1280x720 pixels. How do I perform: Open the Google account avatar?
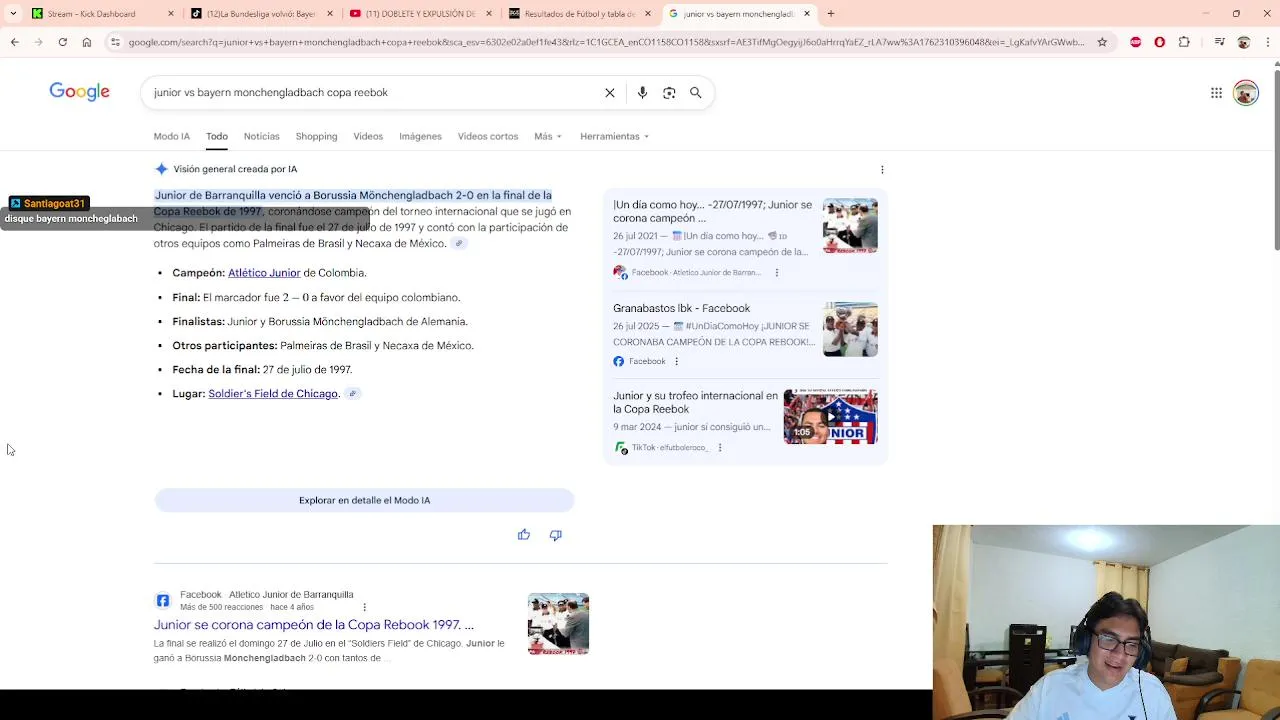(x=1246, y=93)
